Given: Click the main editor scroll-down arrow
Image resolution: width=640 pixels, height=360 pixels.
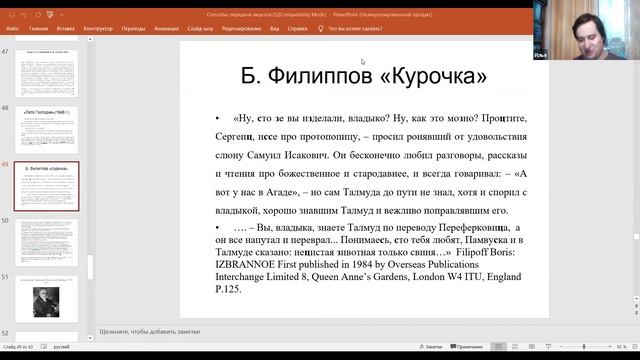Looking at the screenshot, I should click(x=636, y=299).
